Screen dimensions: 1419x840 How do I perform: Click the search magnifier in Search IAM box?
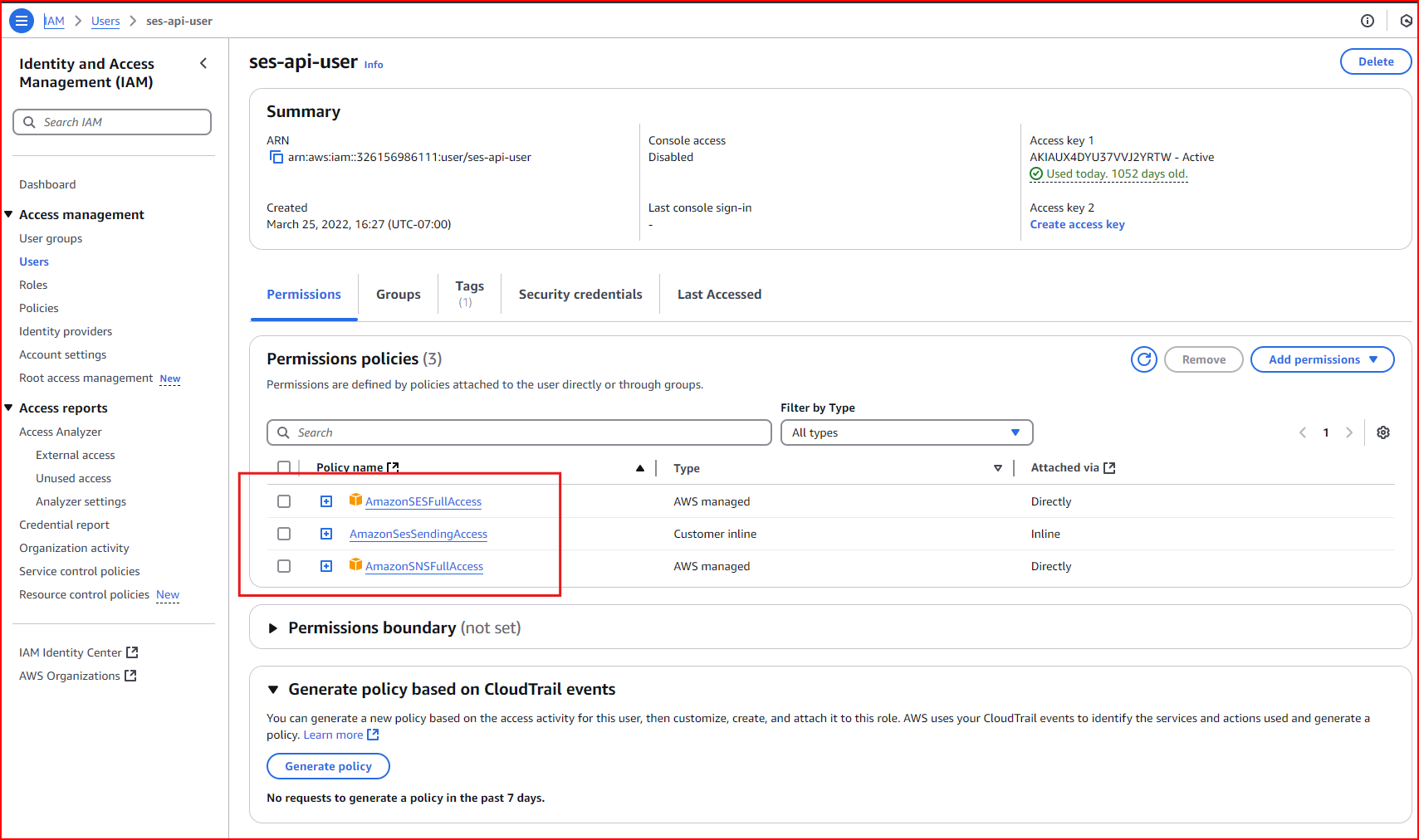pos(29,122)
